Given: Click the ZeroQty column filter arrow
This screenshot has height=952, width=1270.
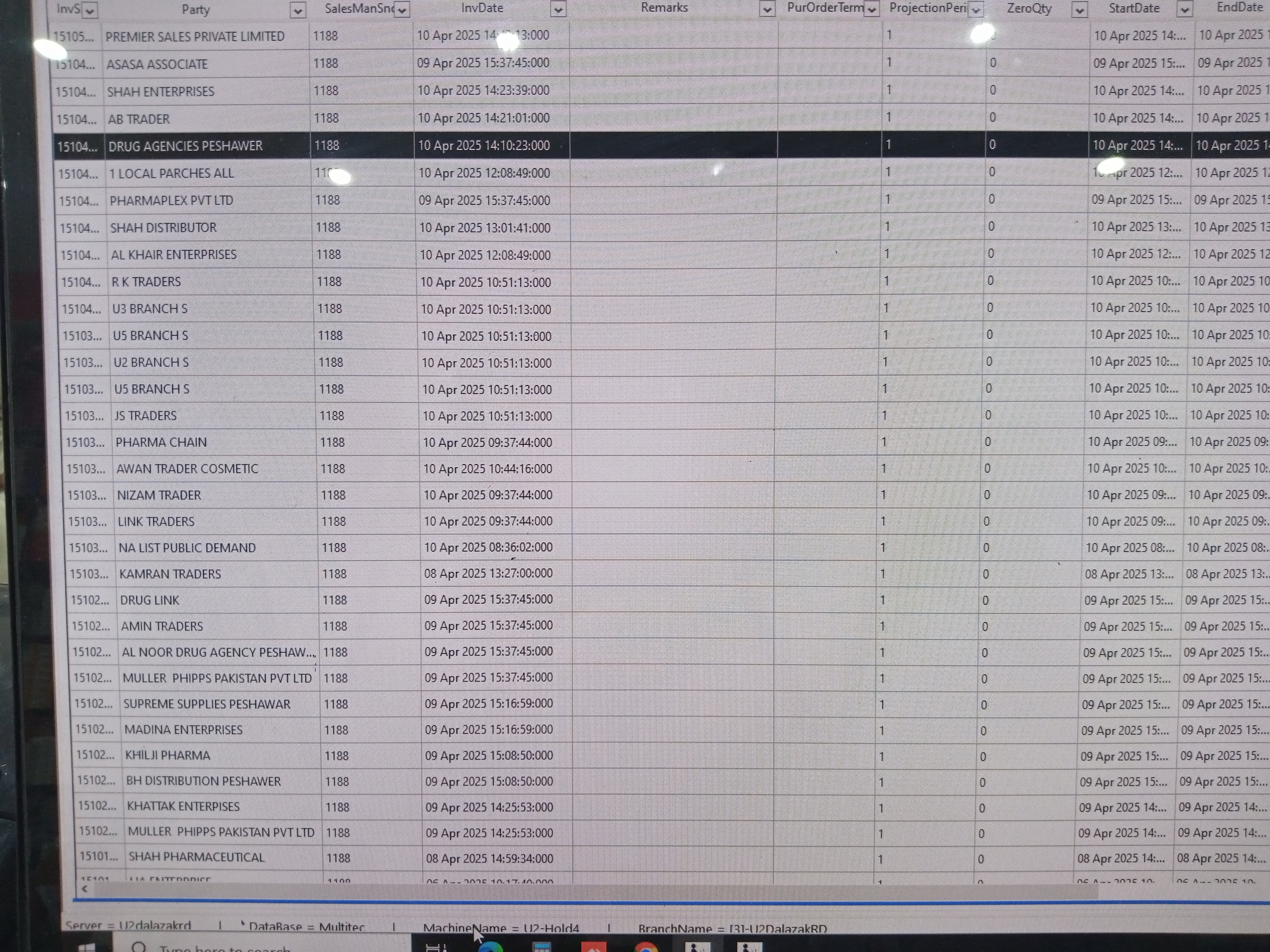Looking at the screenshot, I should click(x=1079, y=10).
